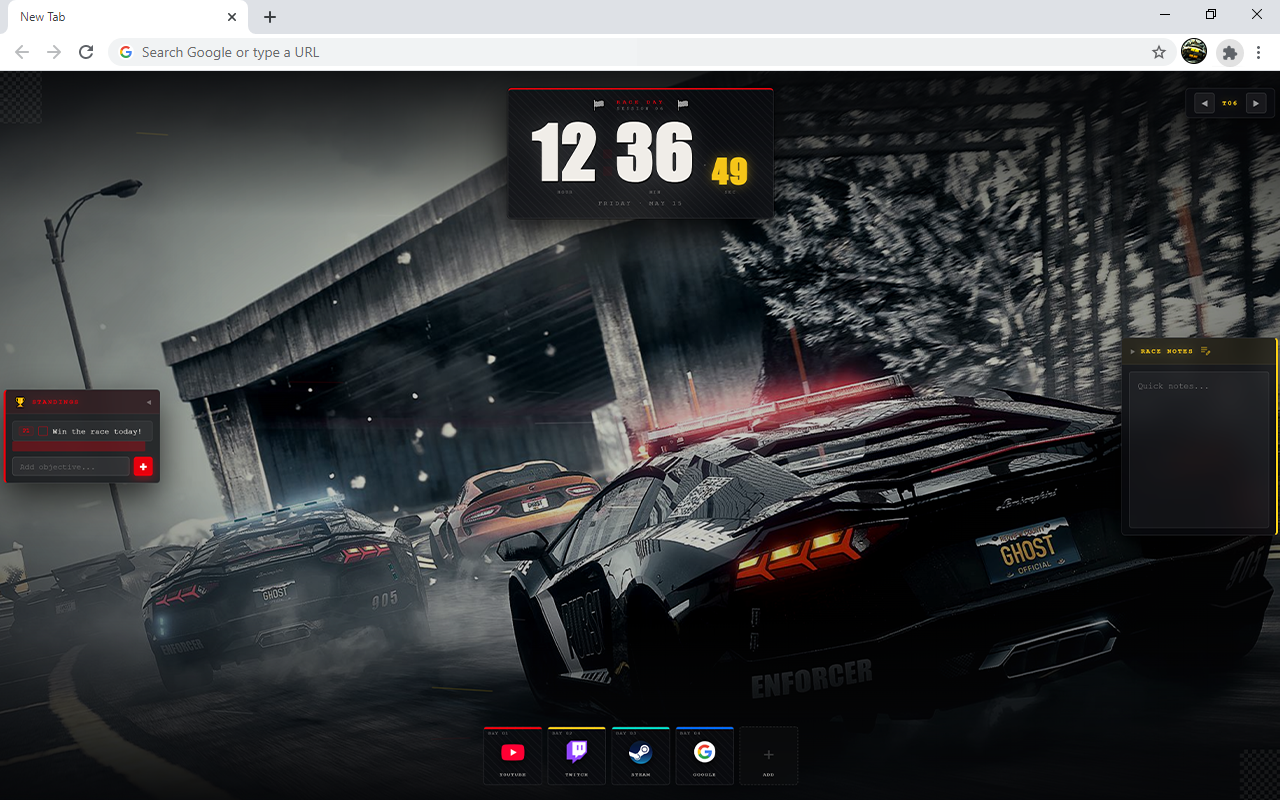
Task: Click the minute digits 36 on clock
Action: 654,153
